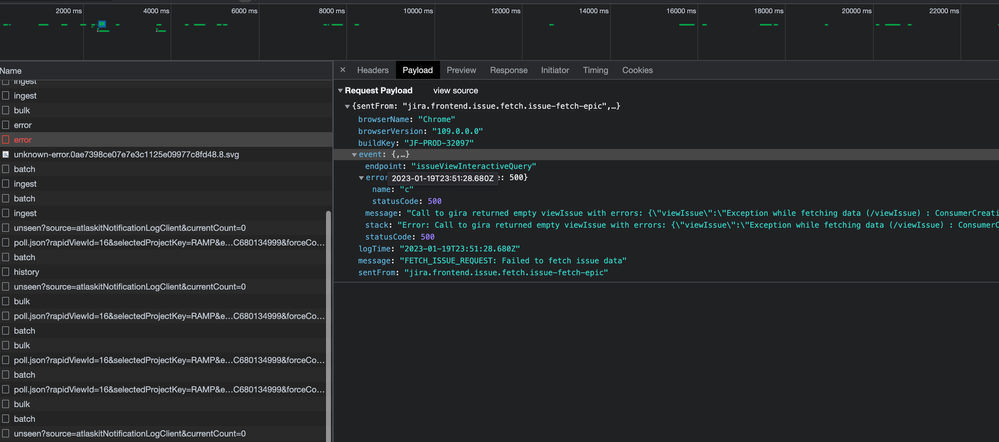The height and width of the screenshot is (442, 999).
Task: Click the "Call to gira returned empty" message line
Action: (x=682, y=213)
